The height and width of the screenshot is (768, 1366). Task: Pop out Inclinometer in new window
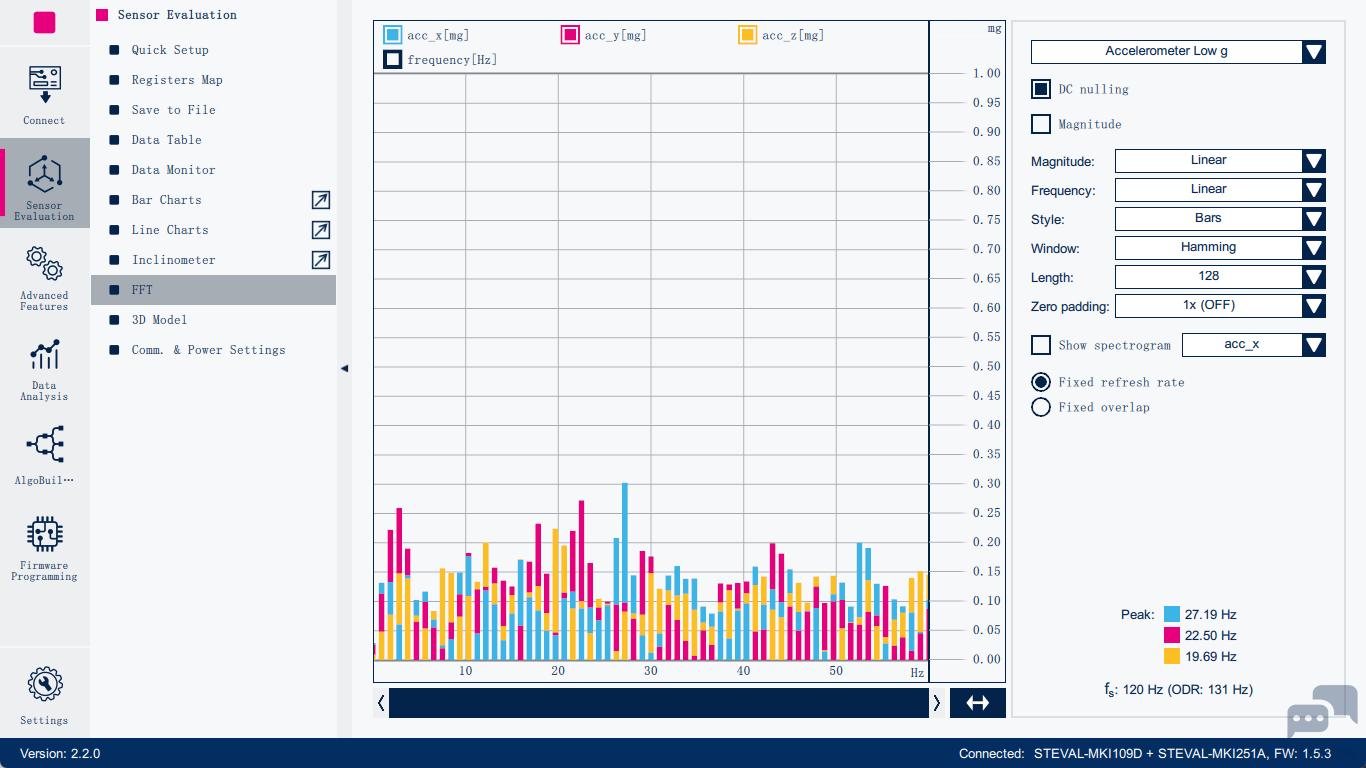click(x=320, y=260)
